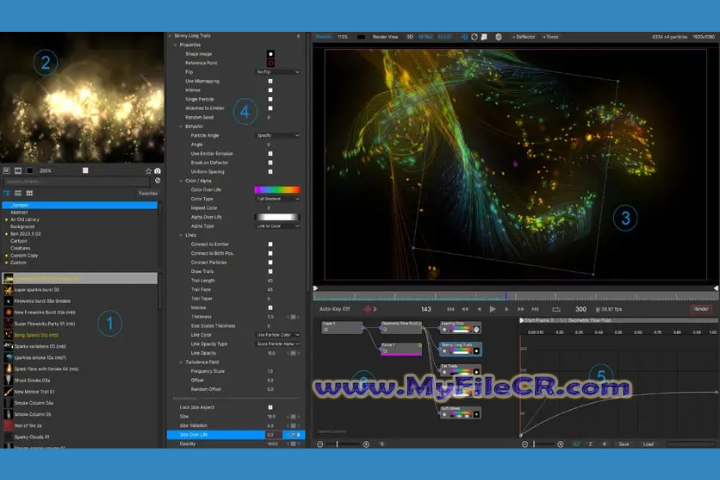720x480 pixels.
Task: Click the favorite star icon under preview
Action: point(148,171)
